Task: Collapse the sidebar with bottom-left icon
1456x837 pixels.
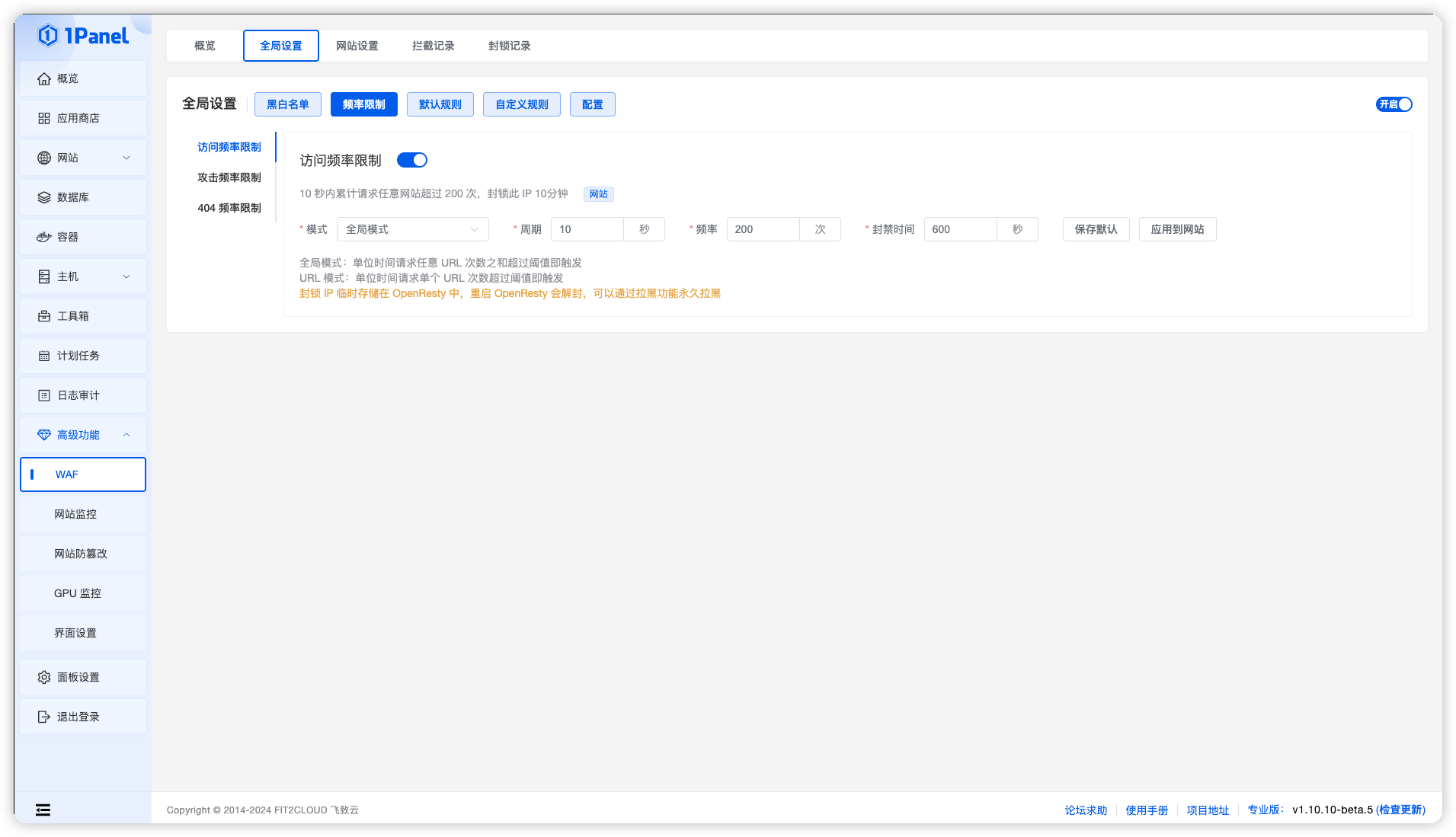Action: pos(43,810)
